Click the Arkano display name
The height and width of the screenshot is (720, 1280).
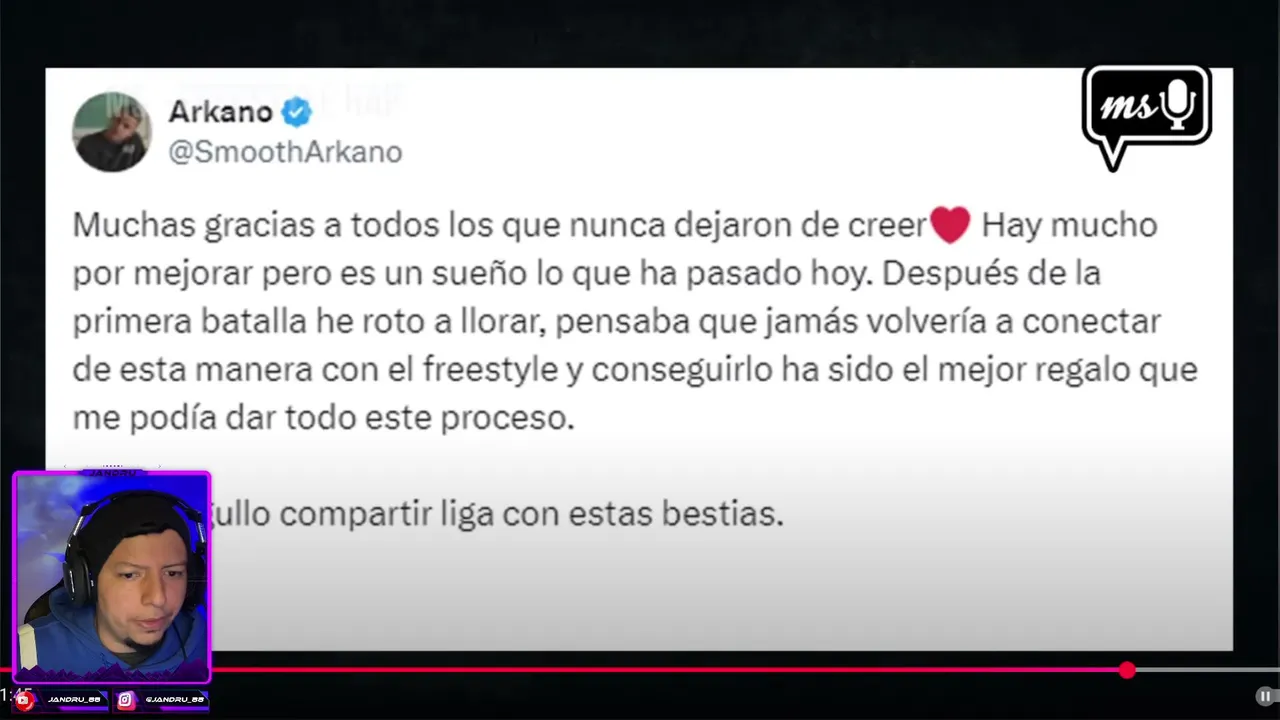pos(220,111)
